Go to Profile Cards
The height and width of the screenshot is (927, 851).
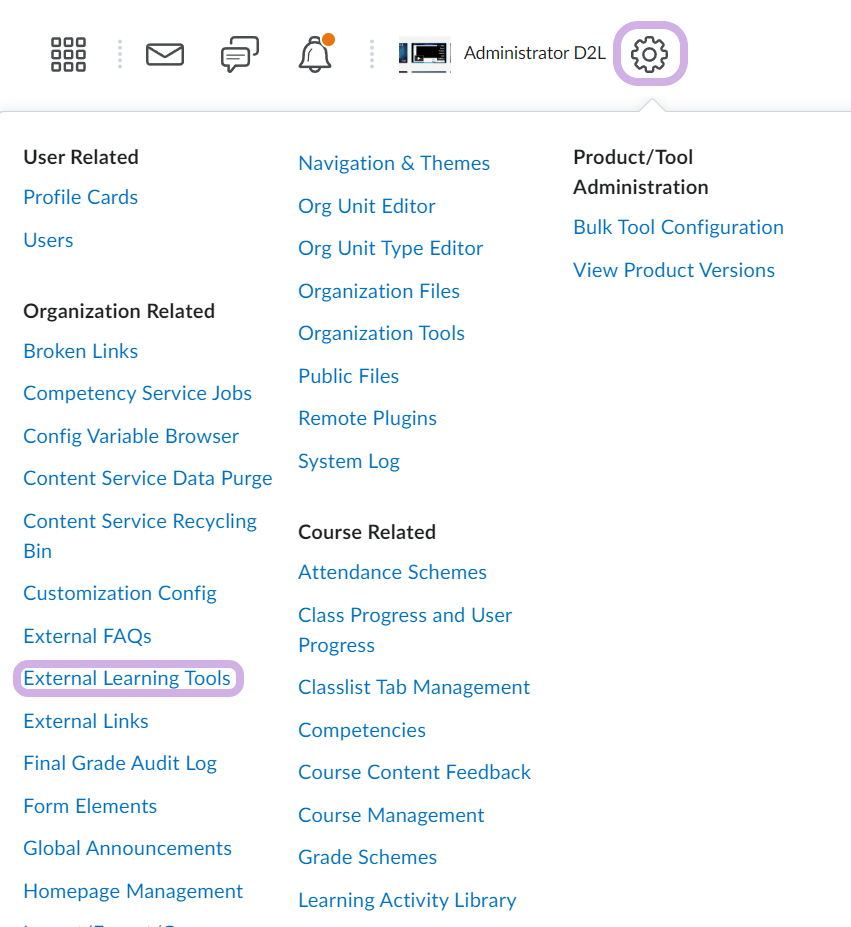pyautogui.click(x=80, y=197)
